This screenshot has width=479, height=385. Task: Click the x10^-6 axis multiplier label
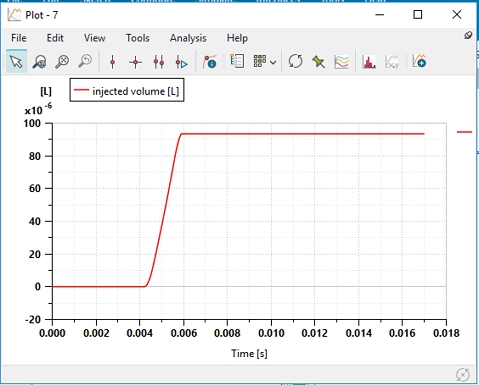coord(38,109)
